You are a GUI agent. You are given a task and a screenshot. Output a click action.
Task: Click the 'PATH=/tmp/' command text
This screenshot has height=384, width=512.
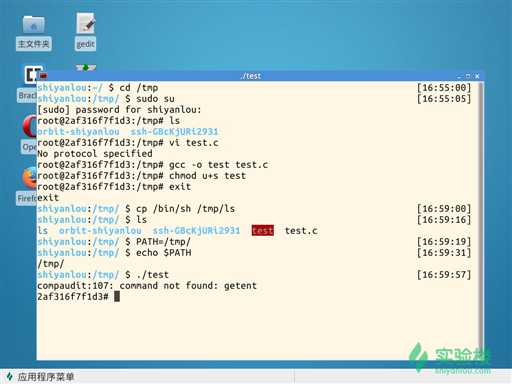point(163,242)
